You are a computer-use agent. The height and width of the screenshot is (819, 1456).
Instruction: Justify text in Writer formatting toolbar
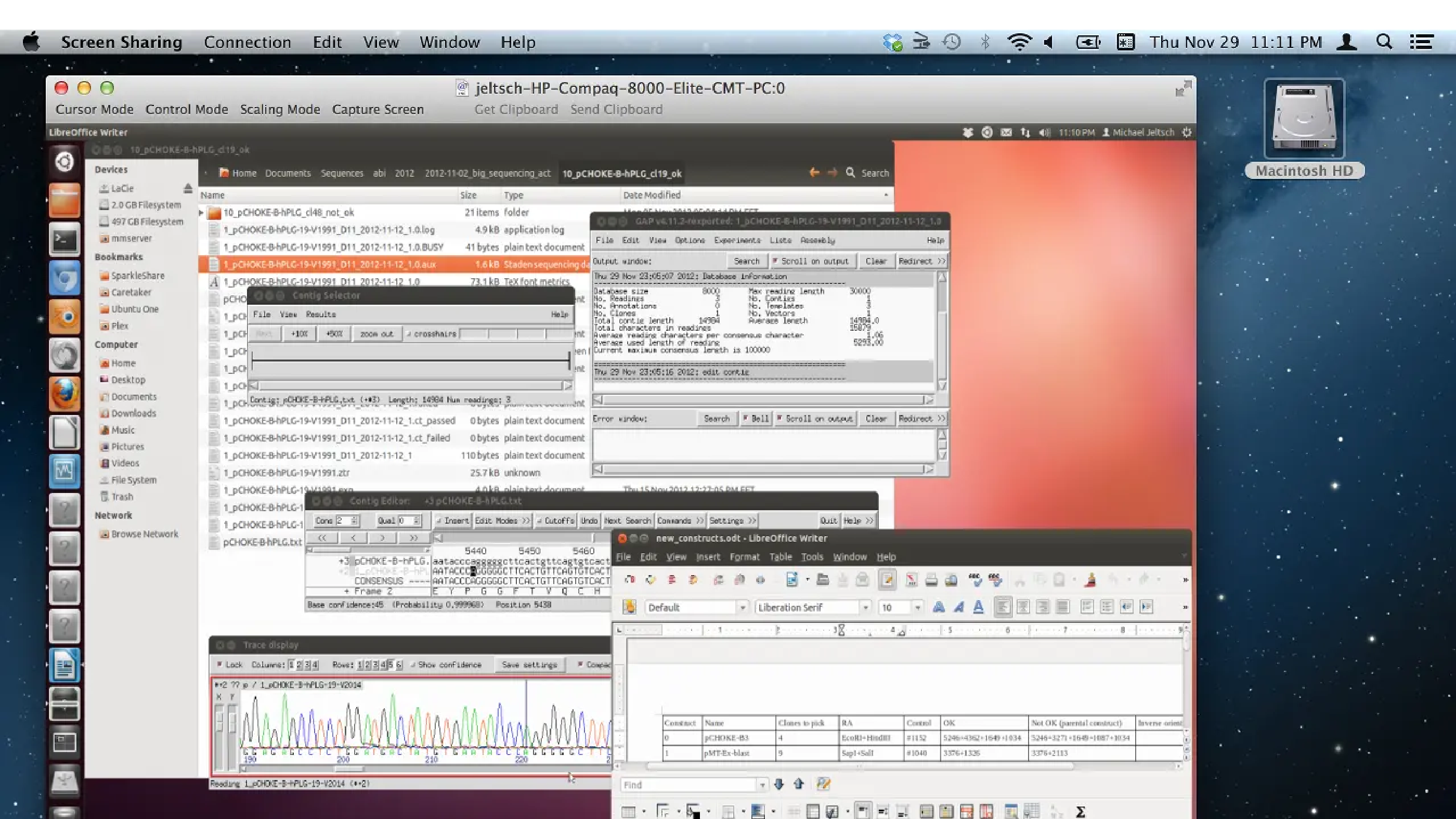point(1062,607)
